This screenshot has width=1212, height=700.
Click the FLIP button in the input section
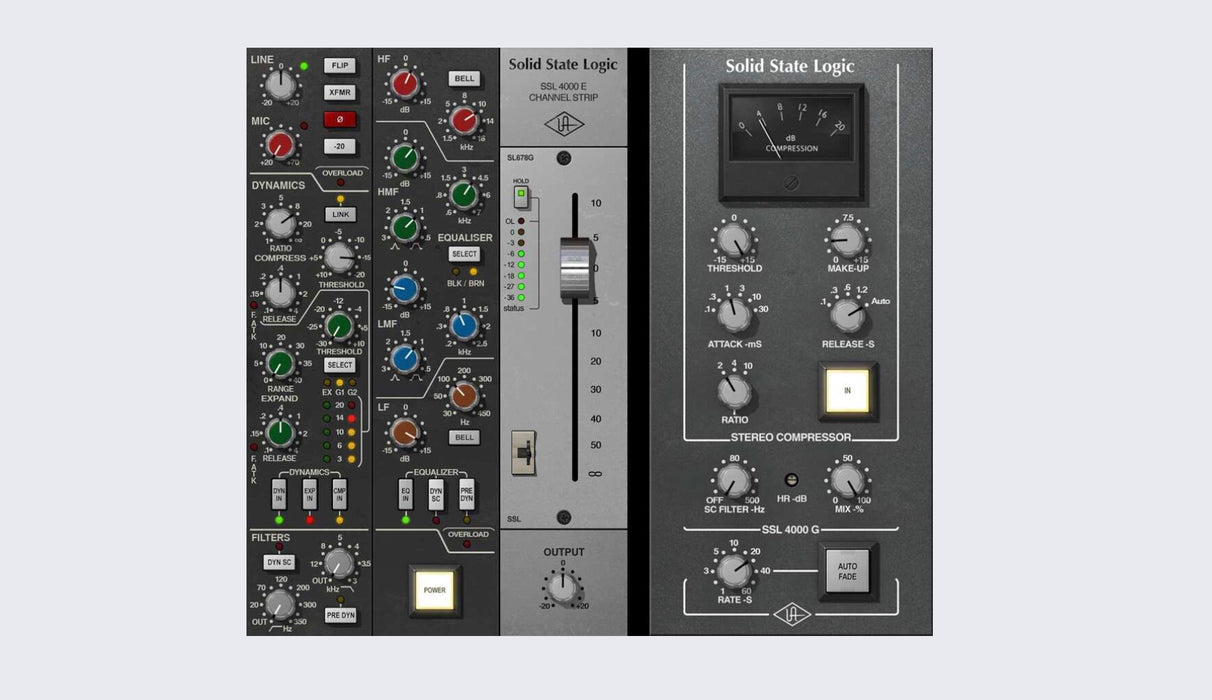pyautogui.click(x=340, y=66)
